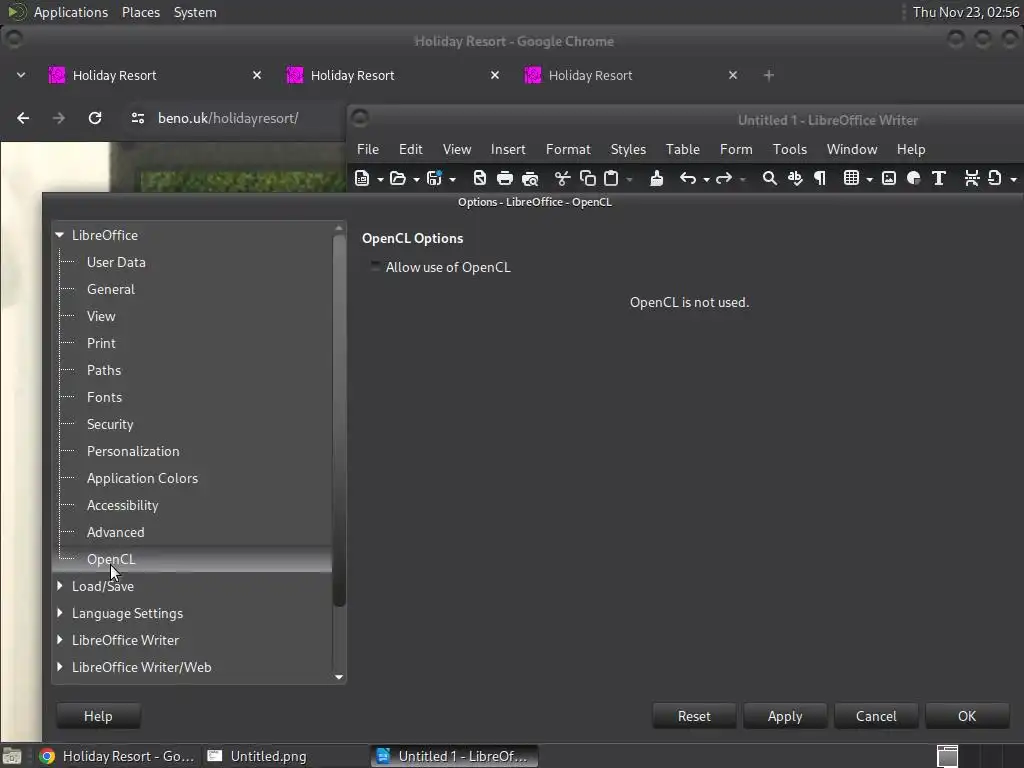Open the Styles menu
Image resolution: width=1024 pixels, height=768 pixels.
click(628, 150)
